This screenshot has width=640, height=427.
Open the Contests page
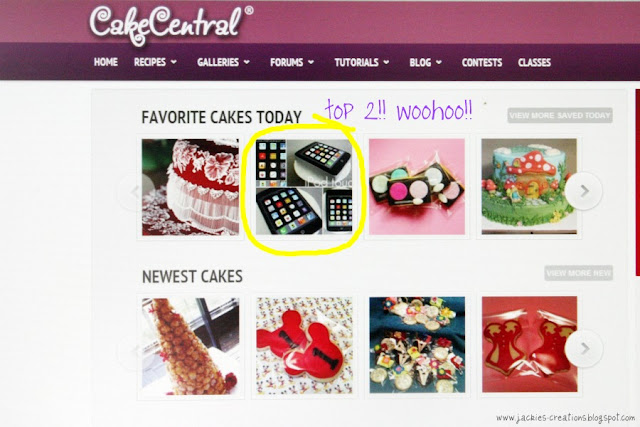pyautogui.click(x=482, y=62)
